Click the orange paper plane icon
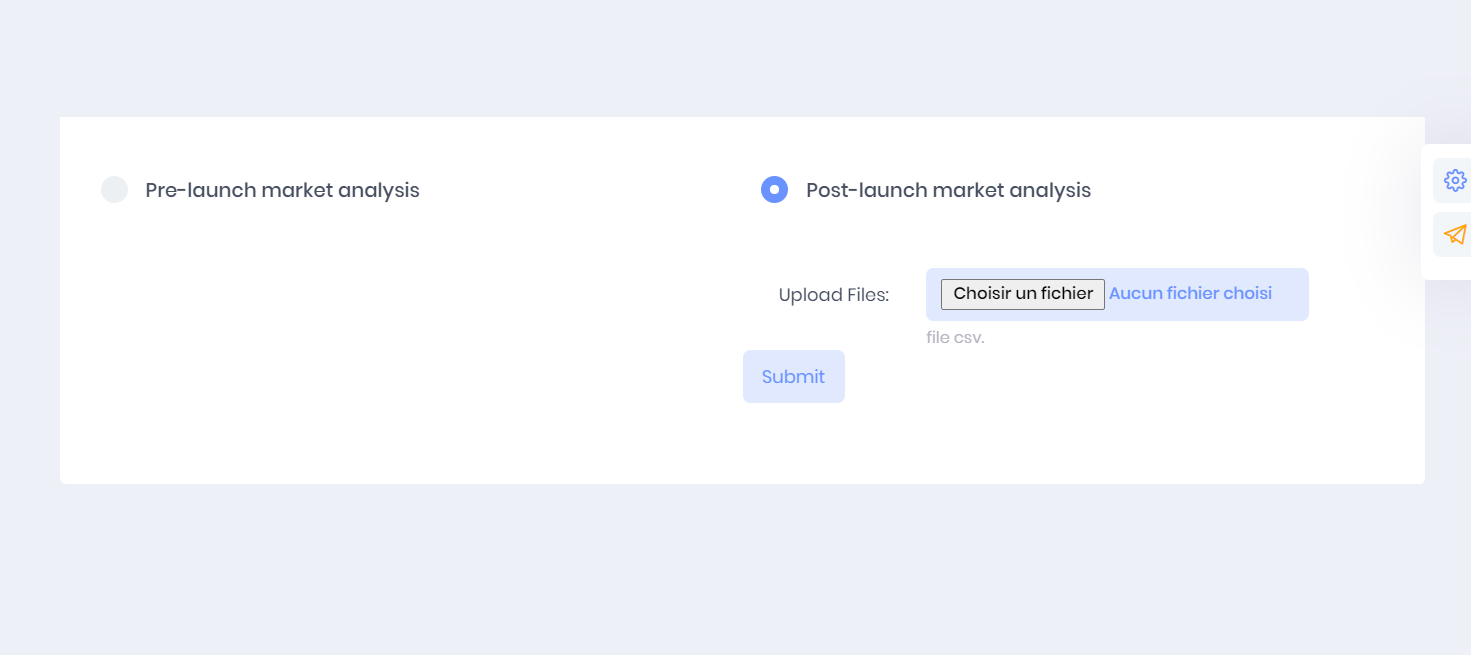The width and height of the screenshot is (1471, 655). coord(1455,234)
